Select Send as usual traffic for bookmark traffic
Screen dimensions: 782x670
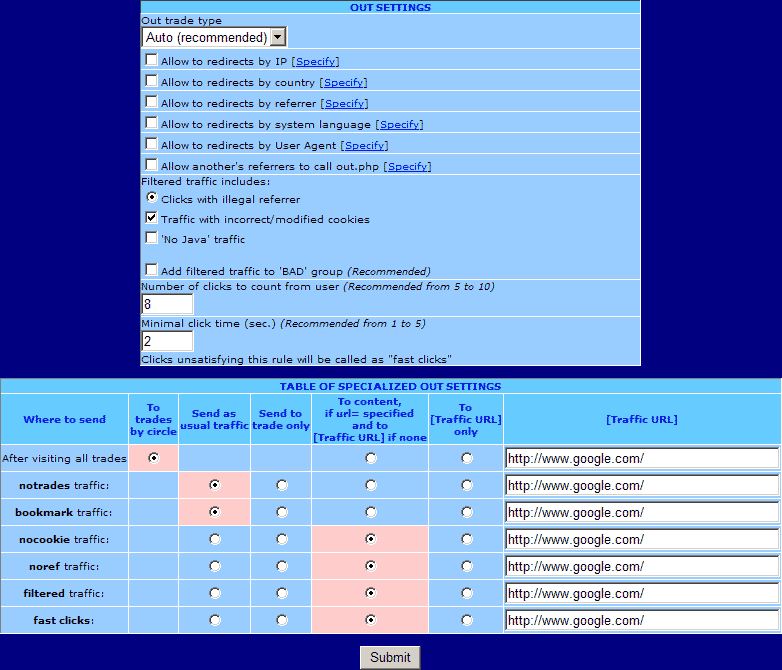coord(215,512)
